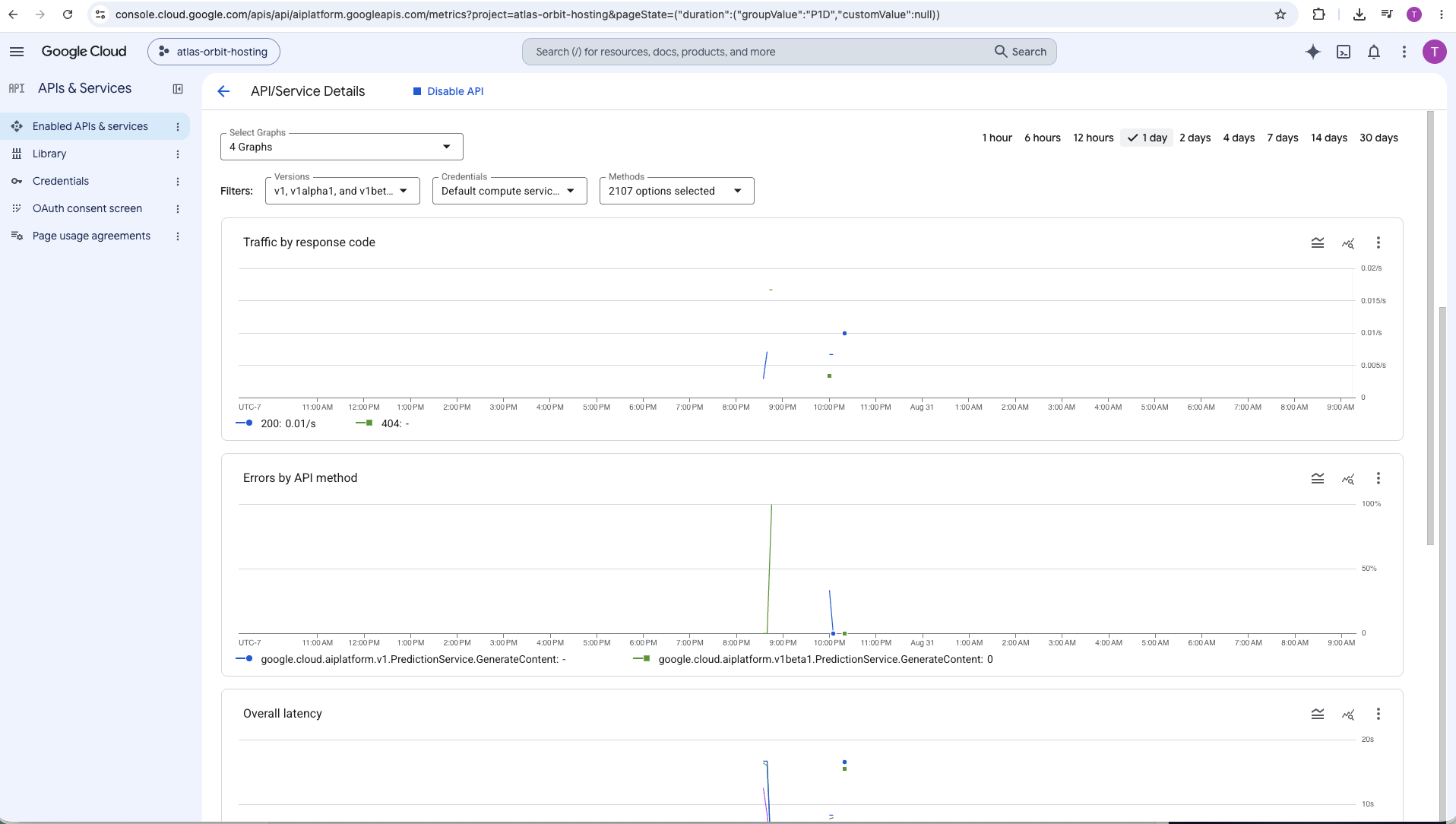Screen dimensions: 1456x824
Task: Toggle the 200 response code series in legend
Action: [x=276, y=423]
